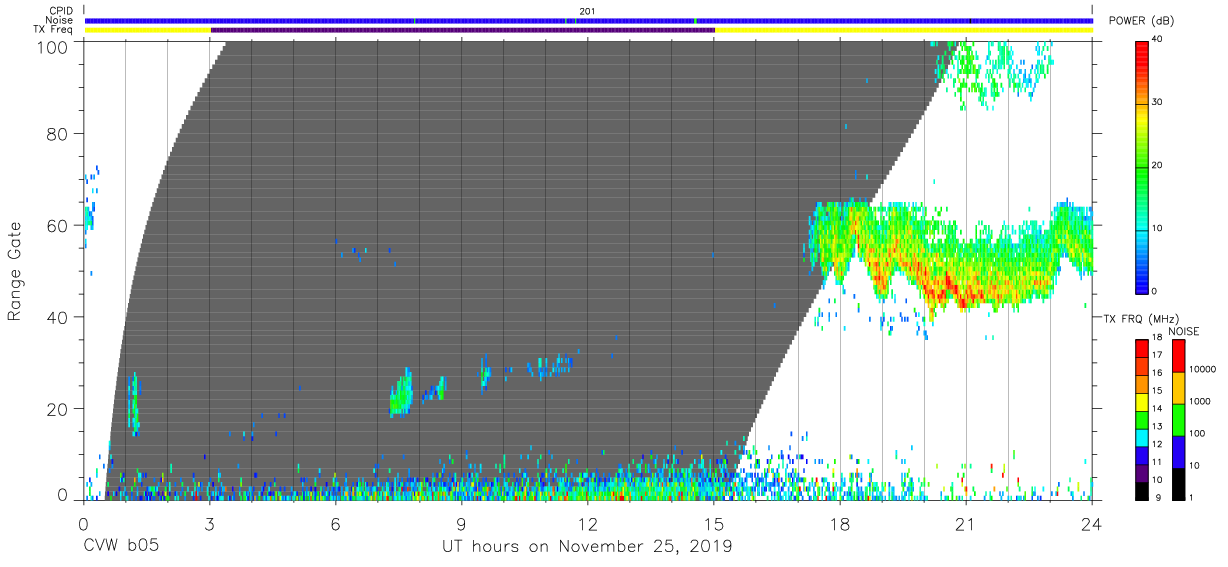The image size is (1228, 567).
Task: Click the "14" tick in the TX FRQ legend
Action: click(x=1158, y=408)
